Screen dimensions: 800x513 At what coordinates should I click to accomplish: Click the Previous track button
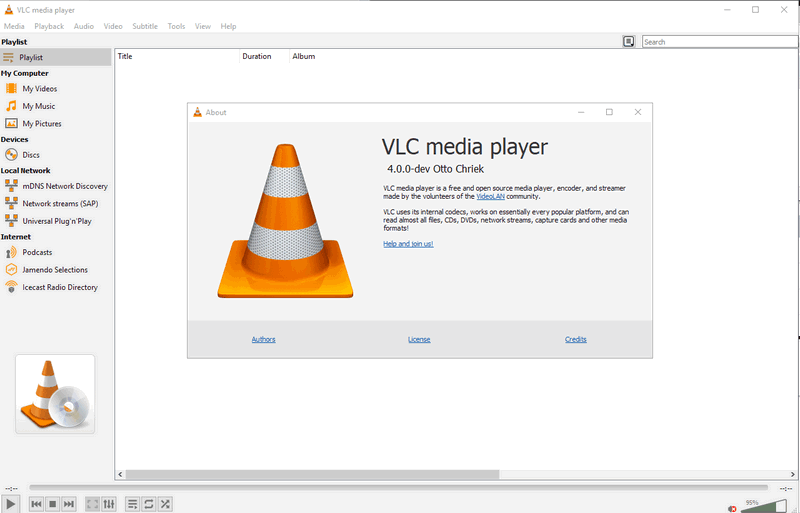[x=36, y=504]
